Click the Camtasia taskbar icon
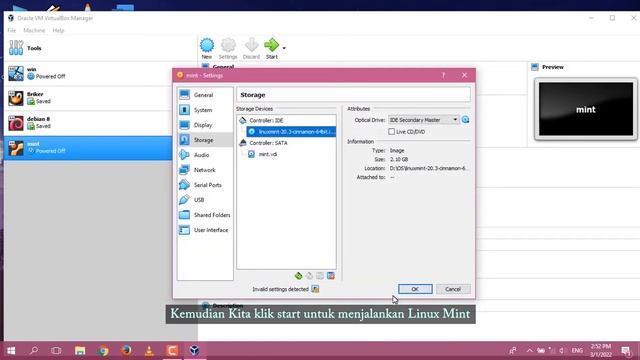 tap(172, 351)
